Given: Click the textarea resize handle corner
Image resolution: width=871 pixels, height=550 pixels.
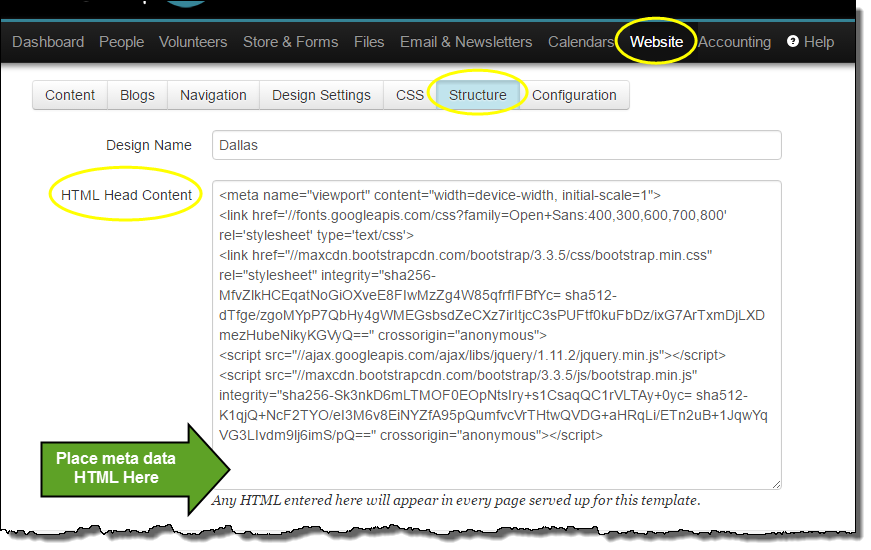Looking at the screenshot, I should [776, 484].
